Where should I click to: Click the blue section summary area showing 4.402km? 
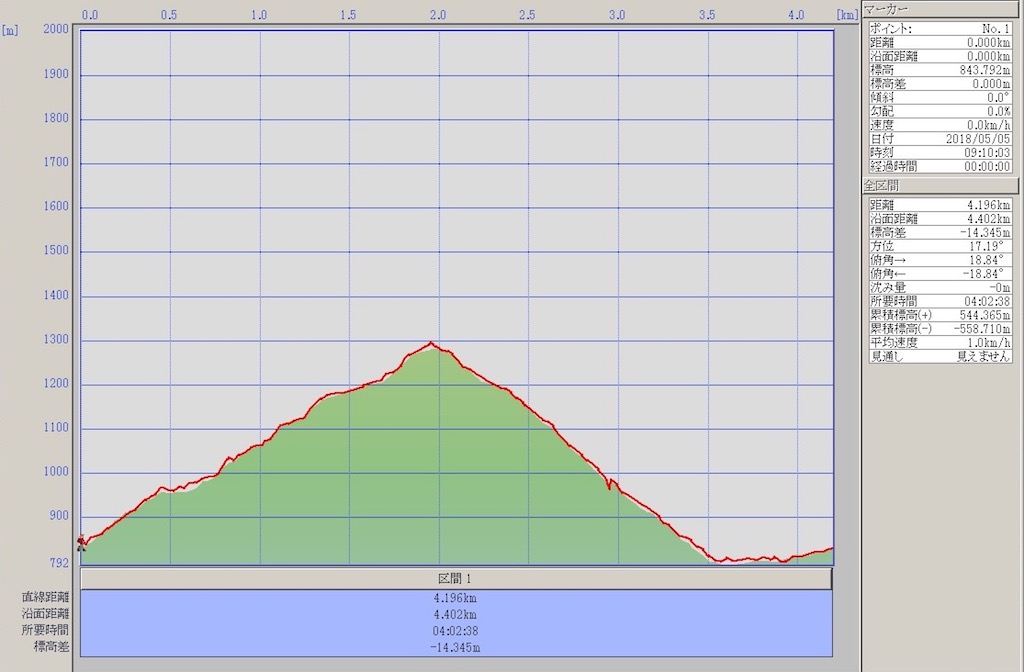point(456,615)
